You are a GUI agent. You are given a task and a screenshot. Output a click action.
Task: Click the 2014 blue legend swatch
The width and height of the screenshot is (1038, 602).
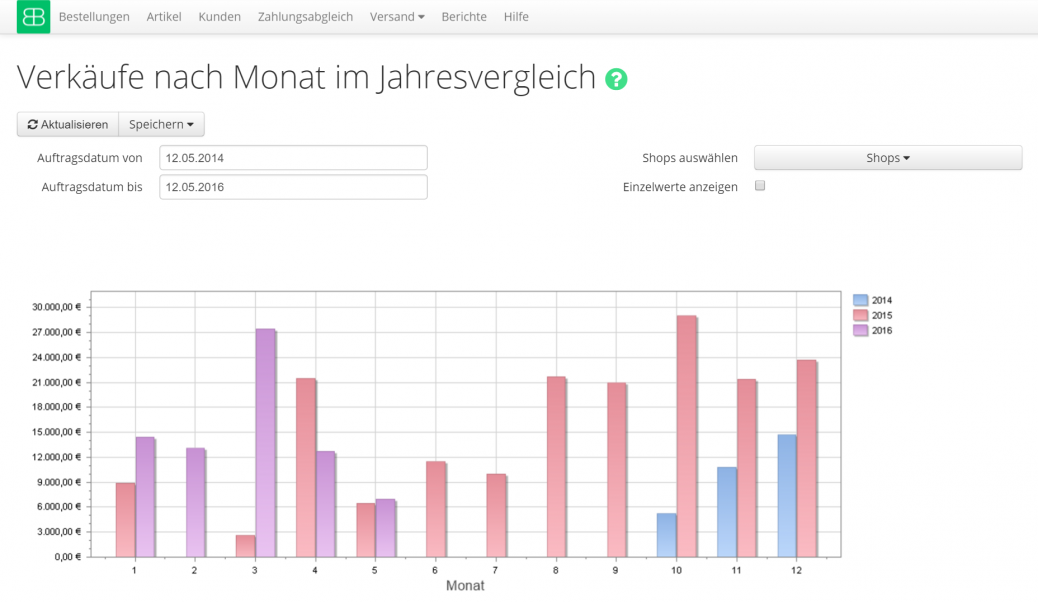[x=860, y=300]
